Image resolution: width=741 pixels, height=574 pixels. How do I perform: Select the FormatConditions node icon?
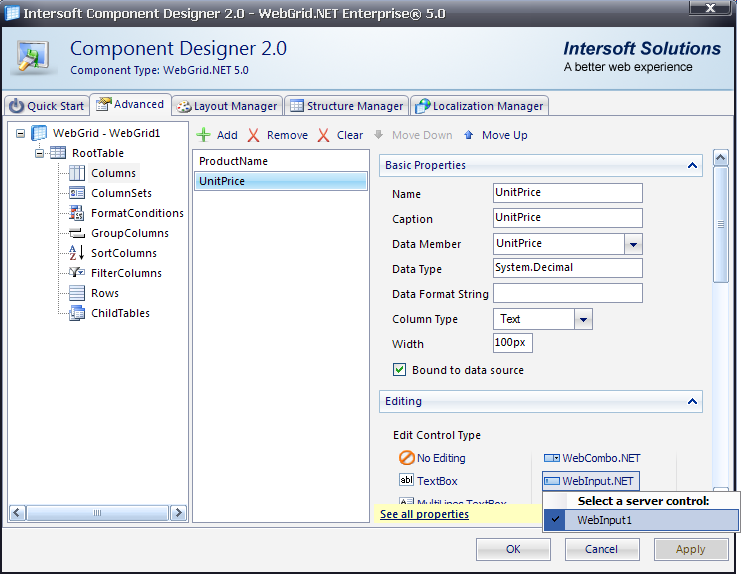click(x=77, y=213)
